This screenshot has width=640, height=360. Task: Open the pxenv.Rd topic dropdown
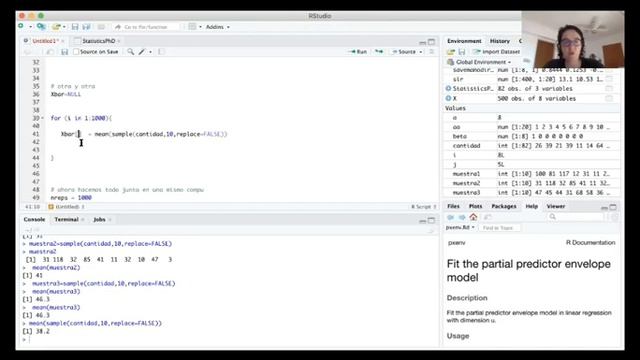[460, 227]
